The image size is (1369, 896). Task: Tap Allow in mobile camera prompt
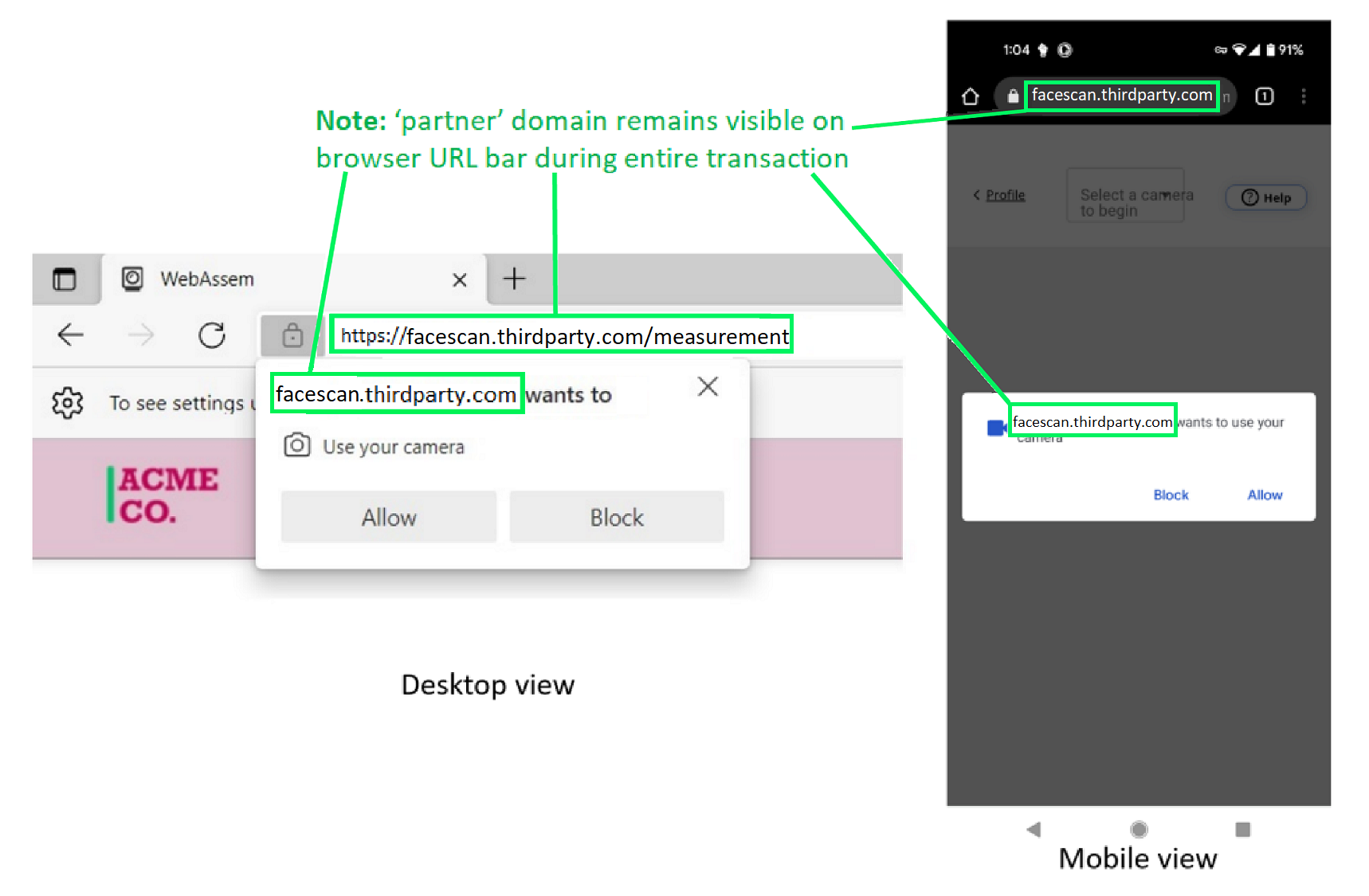[1265, 495]
